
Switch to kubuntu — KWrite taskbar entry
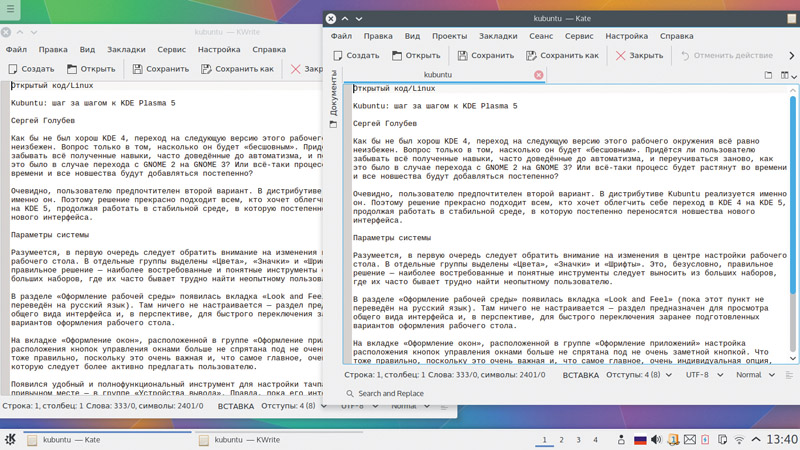click(280, 440)
